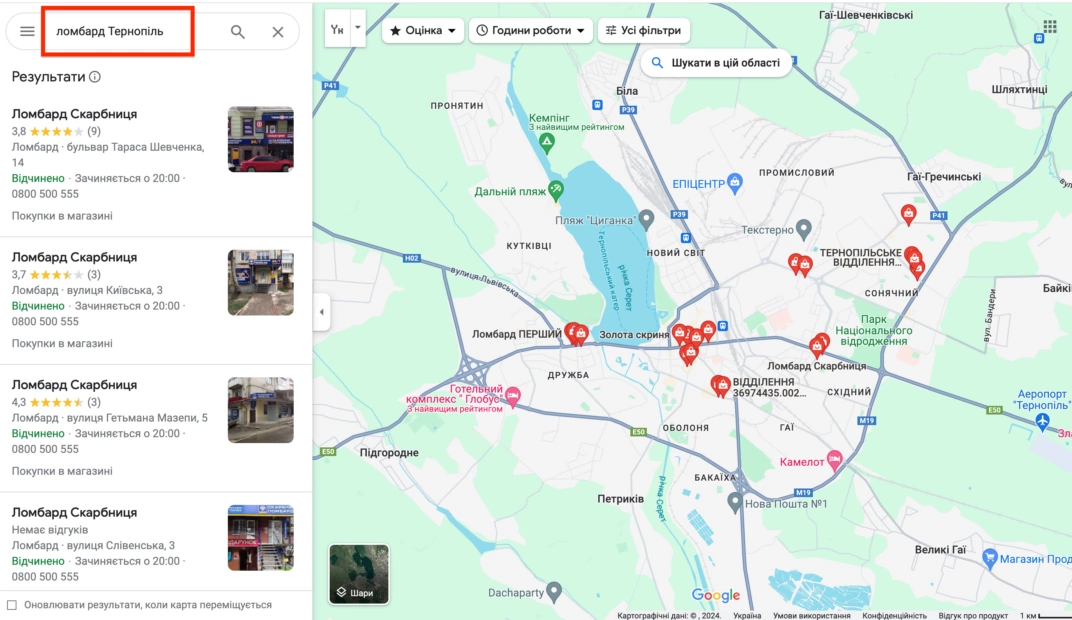Open the hamburger menu in search bar
The width and height of the screenshot is (1072, 620).
[x=27, y=31]
